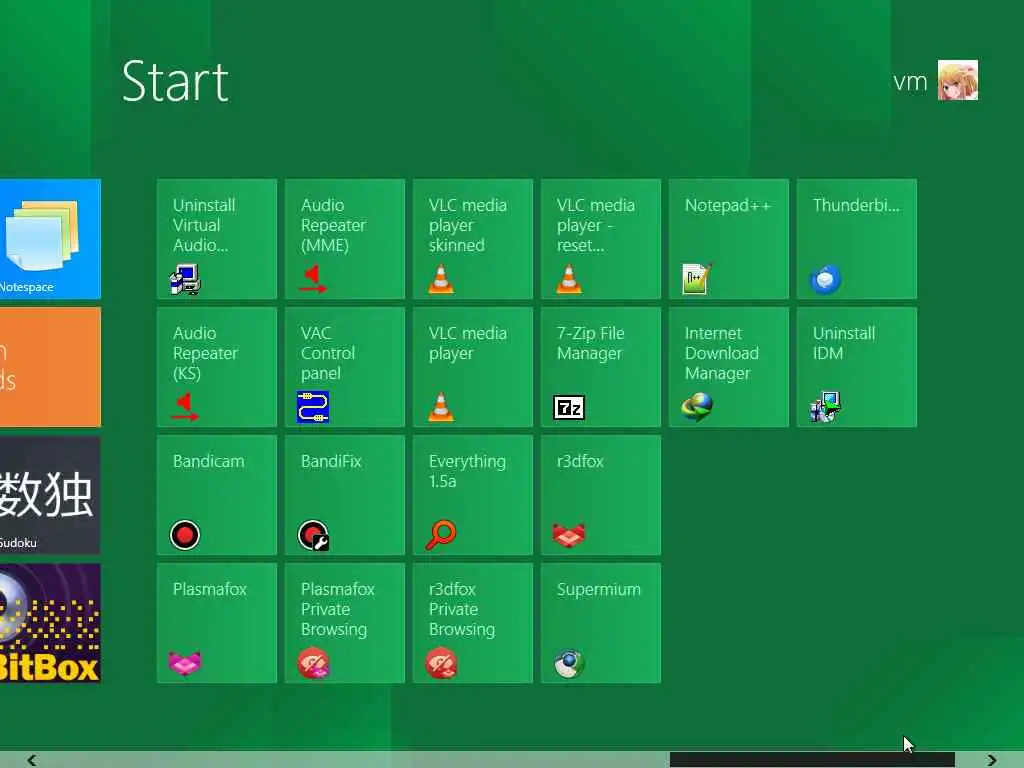Open 7-Zip File Manager tile

tap(601, 367)
